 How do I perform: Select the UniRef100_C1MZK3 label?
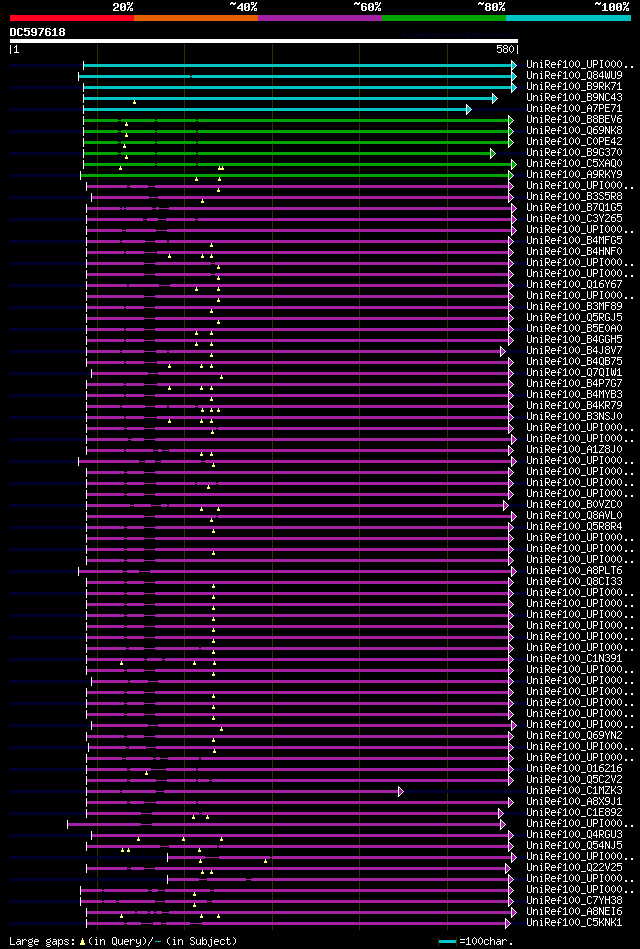pyautogui.click(x=574, y=790)
